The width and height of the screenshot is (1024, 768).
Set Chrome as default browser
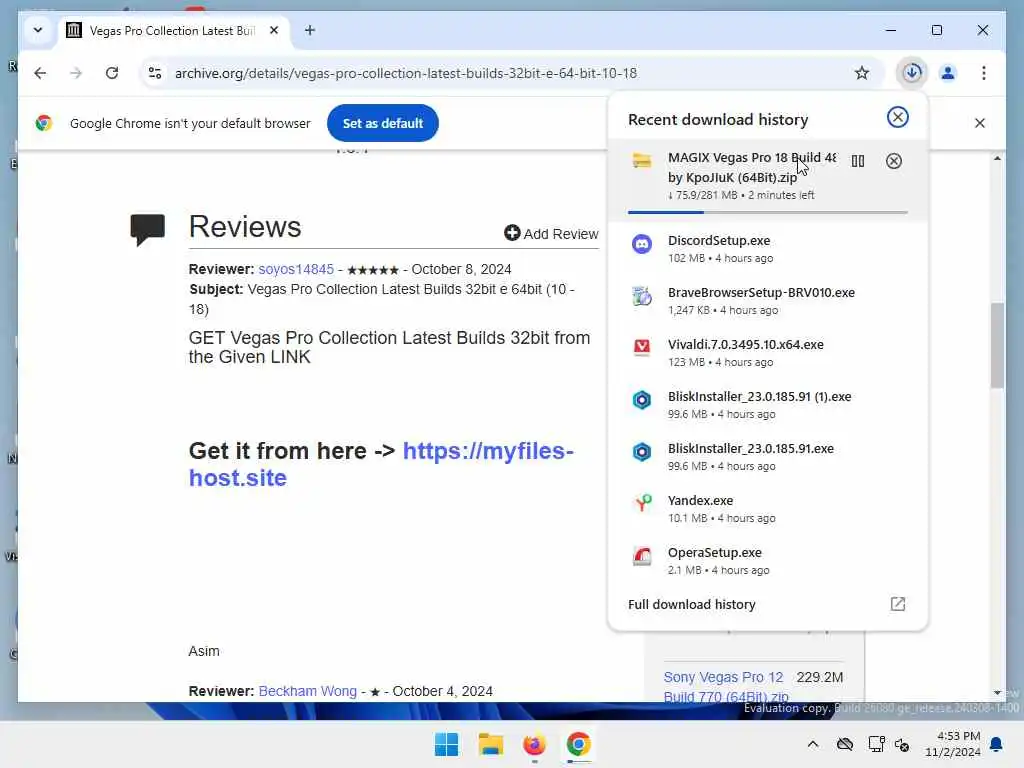tap(383, 123)
